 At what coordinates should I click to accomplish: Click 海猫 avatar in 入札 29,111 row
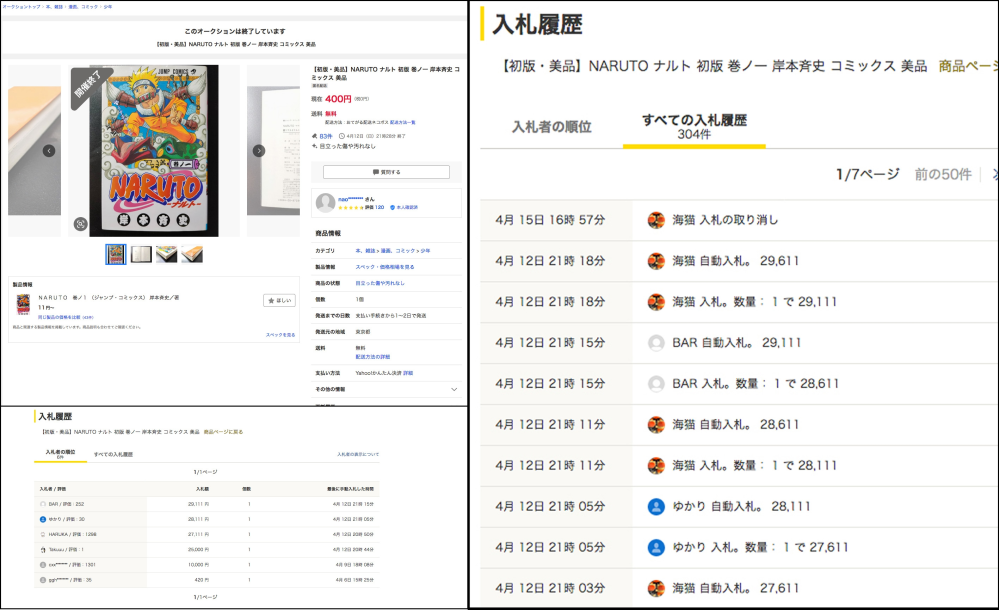[656, 302]
